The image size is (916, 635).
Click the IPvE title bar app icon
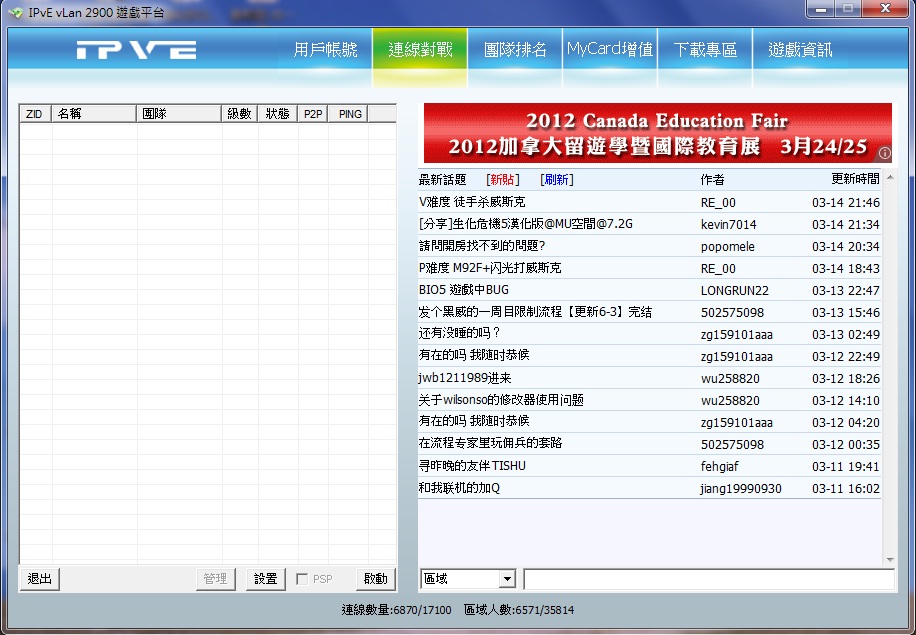tap(15, 12)
